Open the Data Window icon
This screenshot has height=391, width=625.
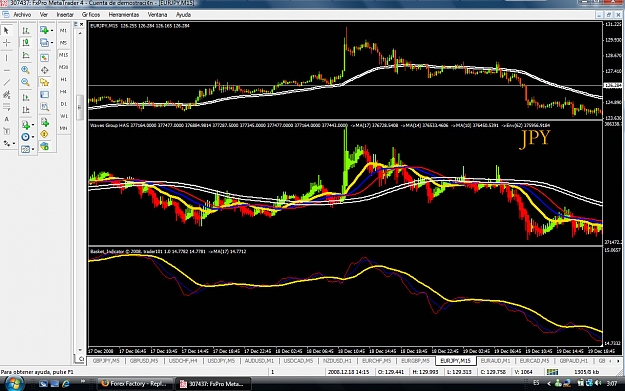coord(45,70)
